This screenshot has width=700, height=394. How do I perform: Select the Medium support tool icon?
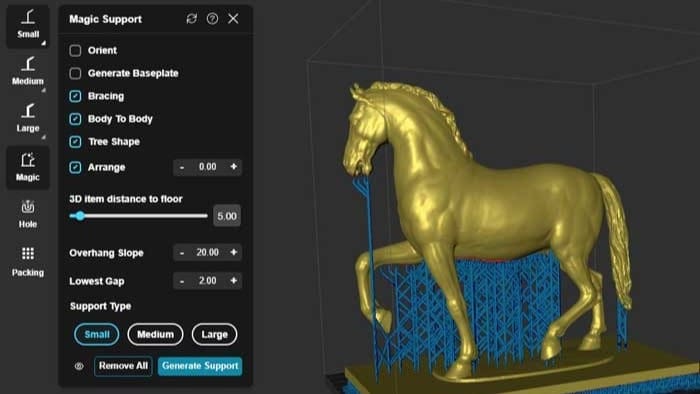[28, 71]
